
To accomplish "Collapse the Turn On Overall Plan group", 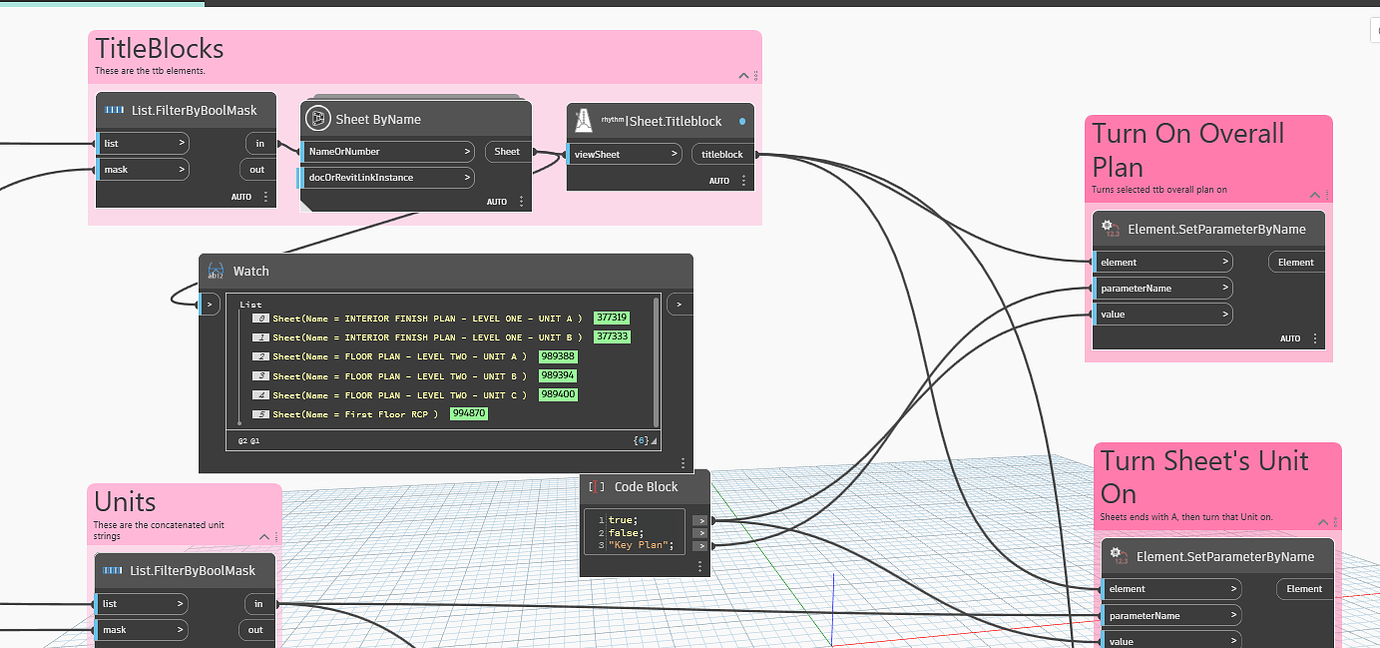I will click(1314, 195).
